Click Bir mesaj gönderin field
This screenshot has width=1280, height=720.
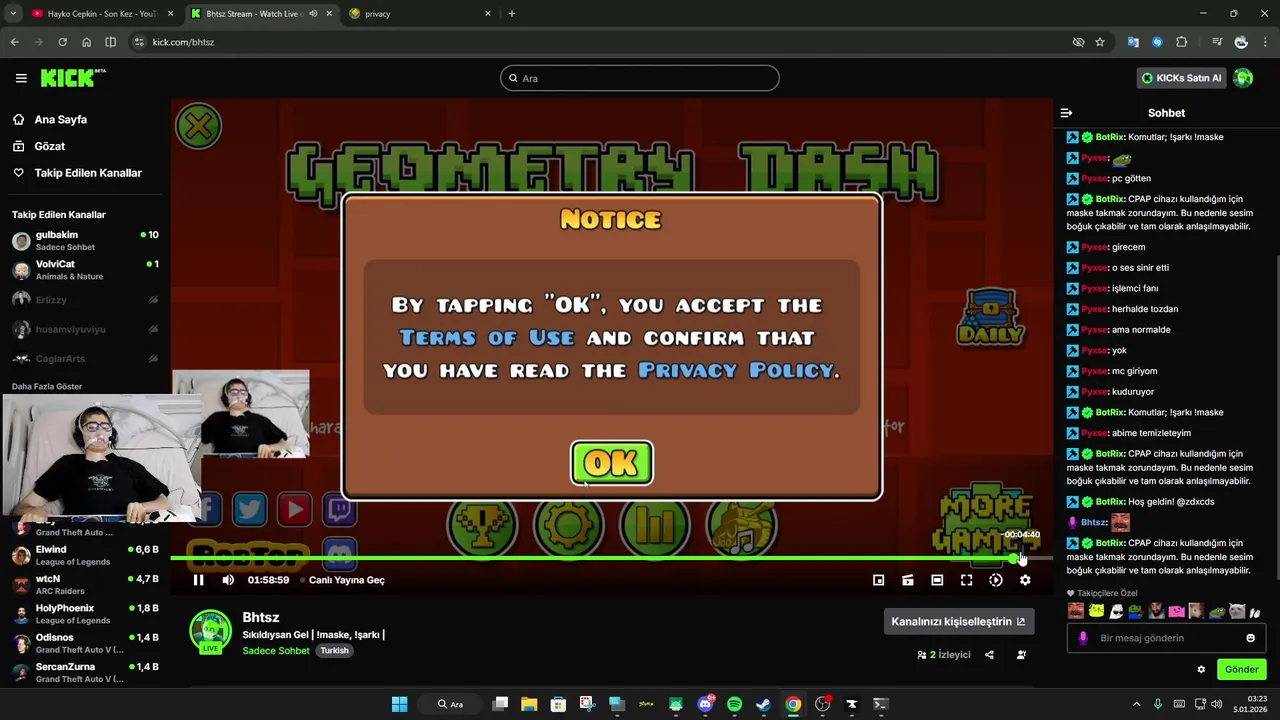[1166, 638]
